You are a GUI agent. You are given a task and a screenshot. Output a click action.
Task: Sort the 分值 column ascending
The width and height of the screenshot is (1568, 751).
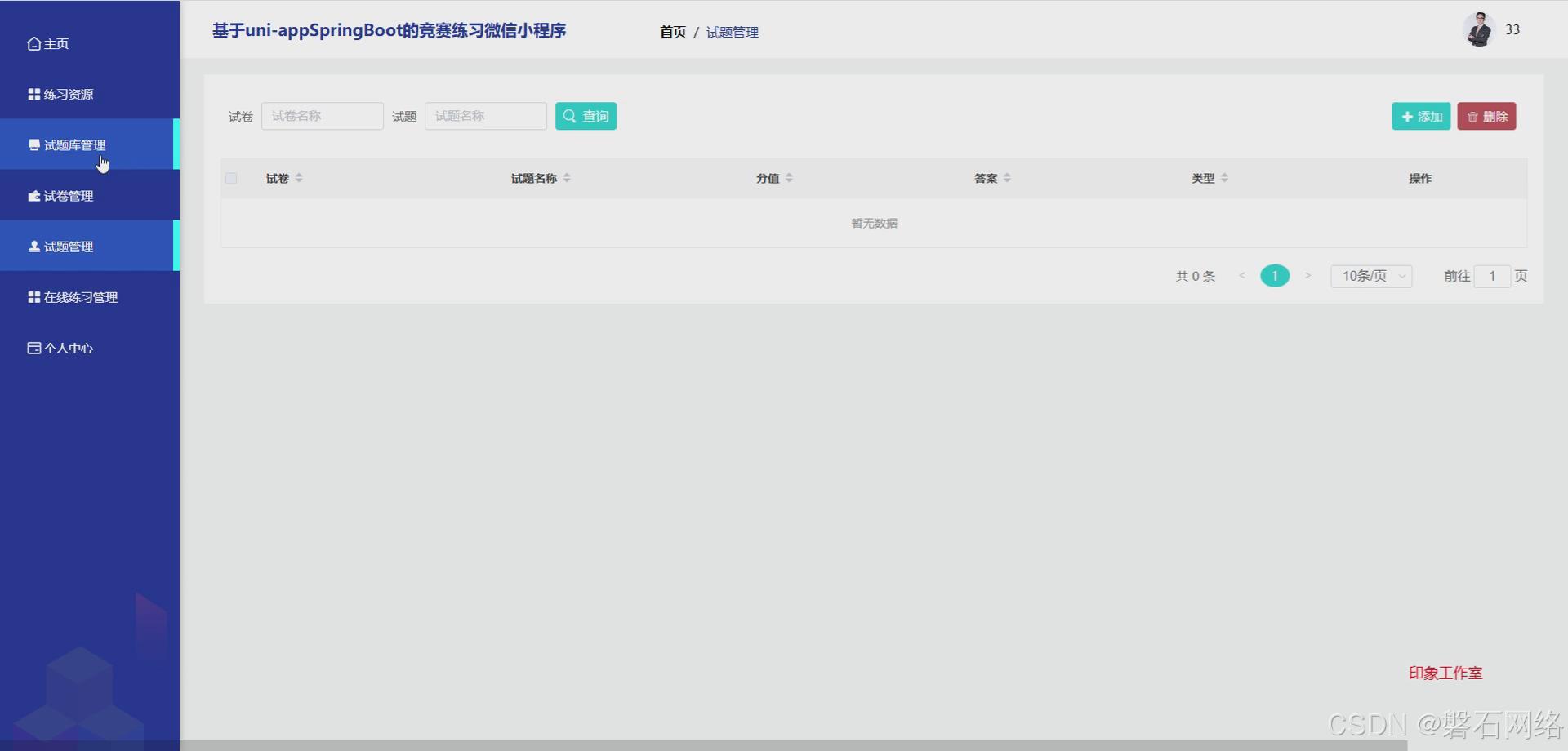pos(791,174)
